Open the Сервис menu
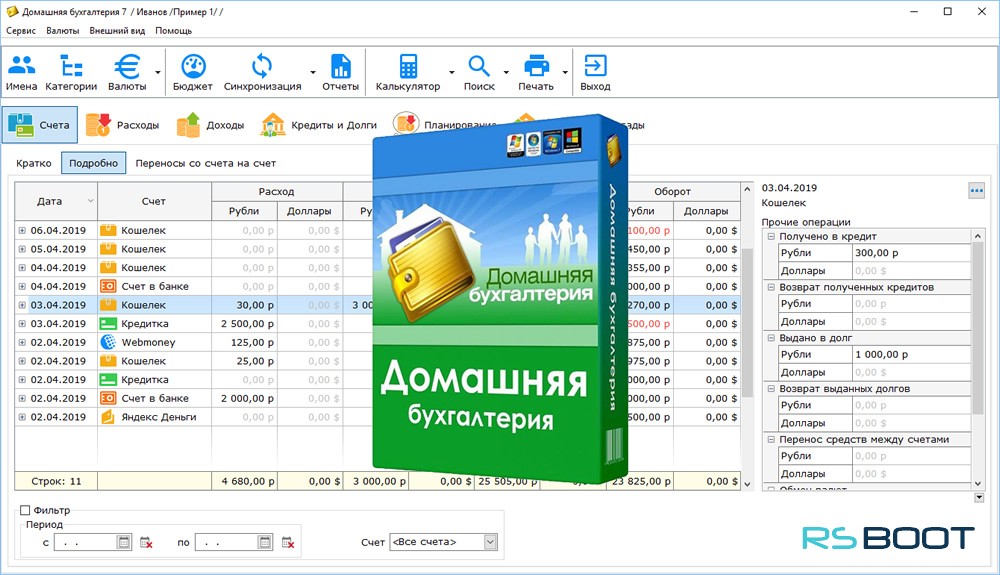This screenshot has height=575, width=1000. 21,31
